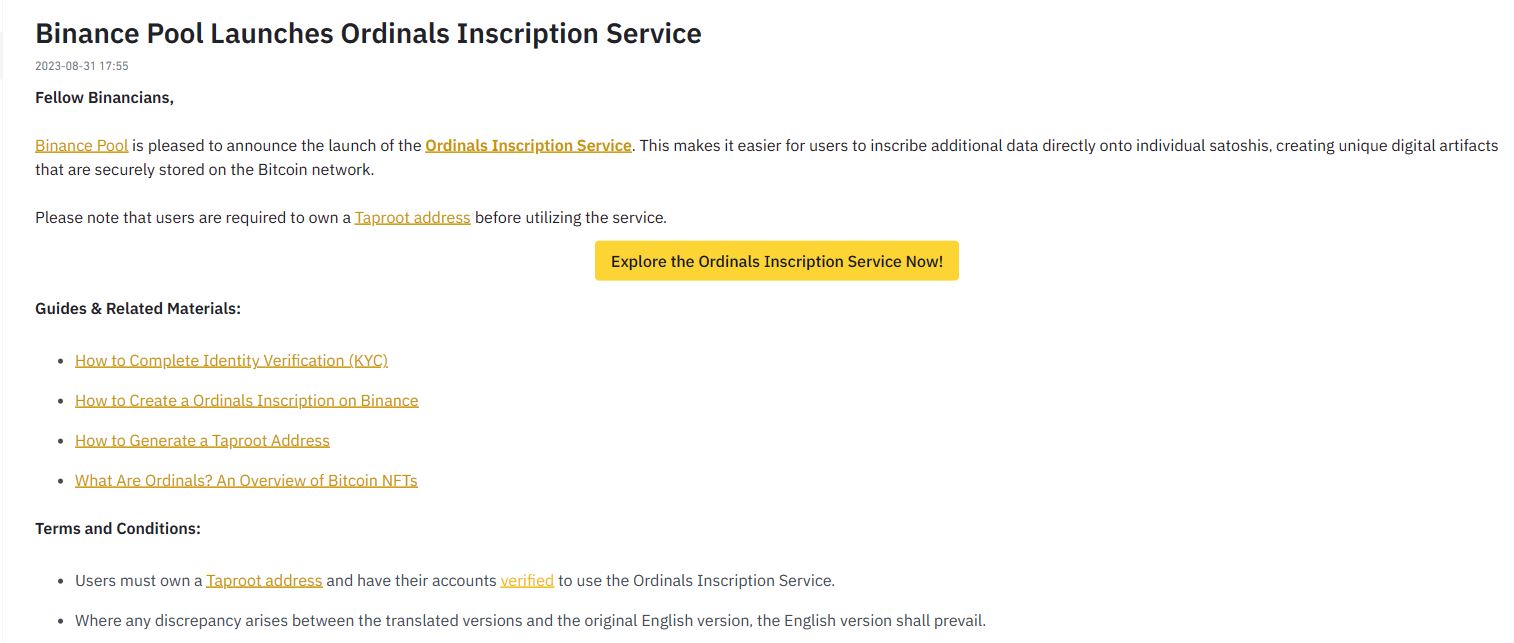This screenshot has width=1514, height=643.
Task: Open How to Complete Identity Verification (KYC)
Action: (x=231, y=360)
